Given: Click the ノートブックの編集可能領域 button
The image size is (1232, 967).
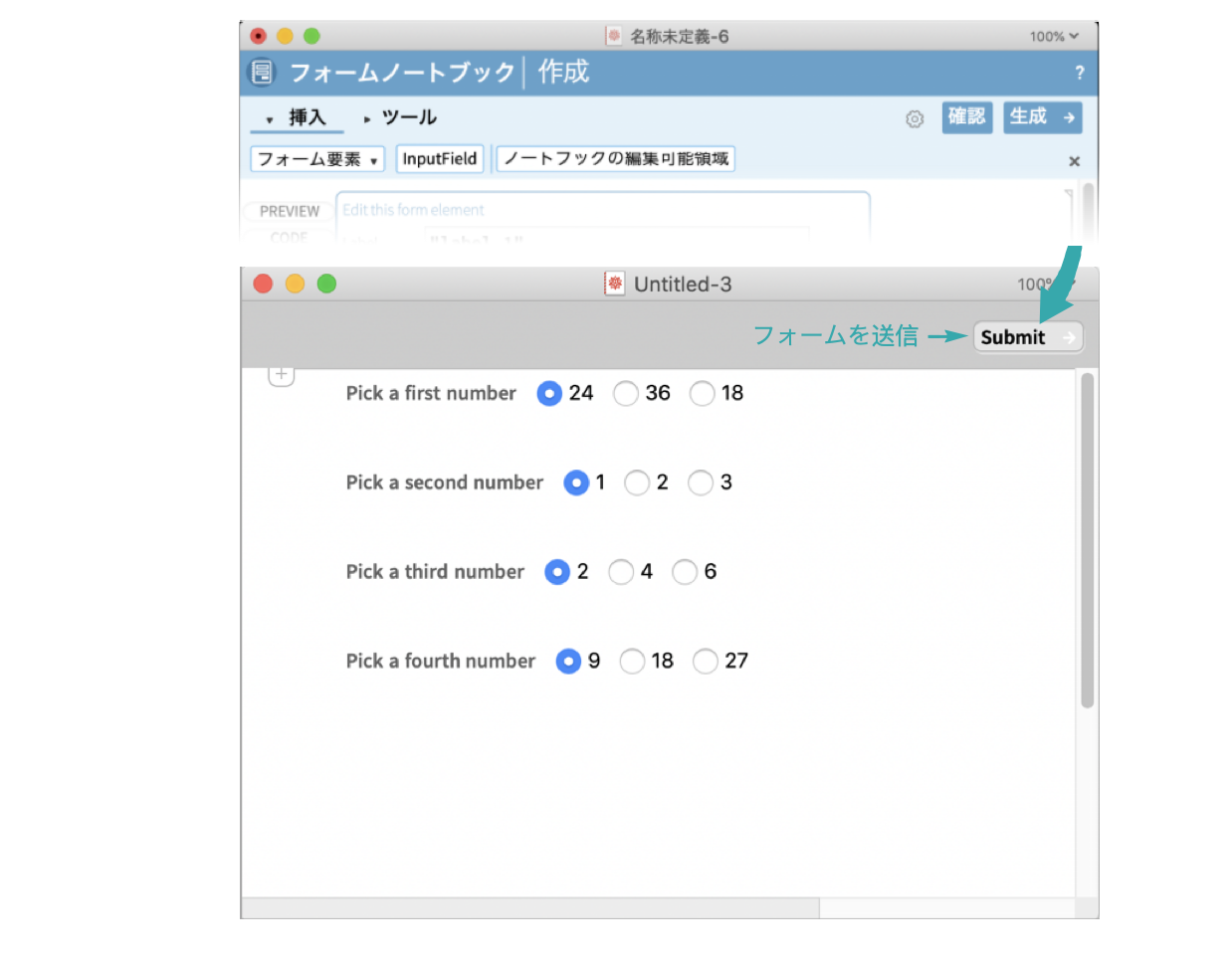Looking at the screenshot, I should pos(616,159).
